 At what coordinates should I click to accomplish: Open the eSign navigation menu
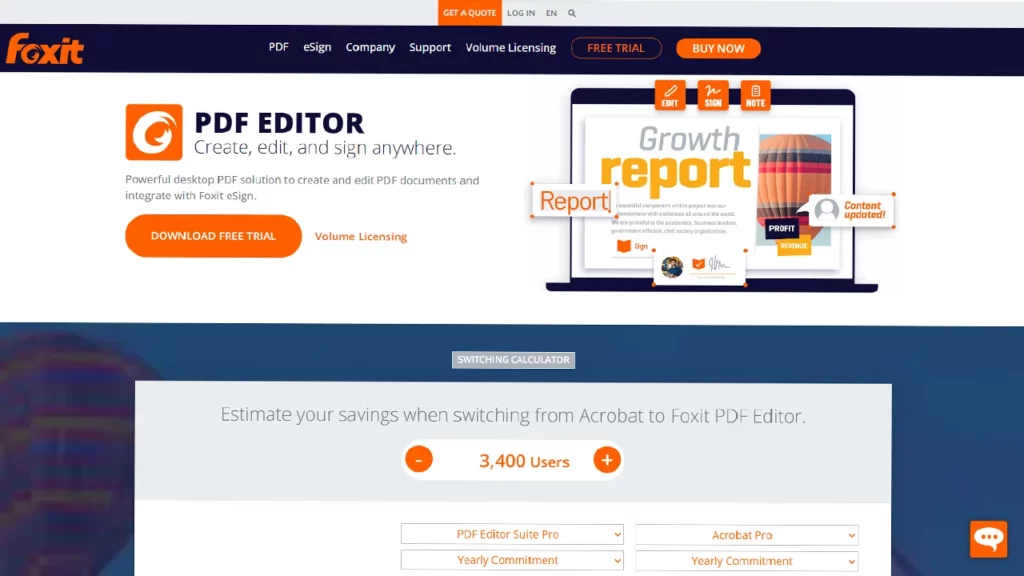tap(317, 48)
